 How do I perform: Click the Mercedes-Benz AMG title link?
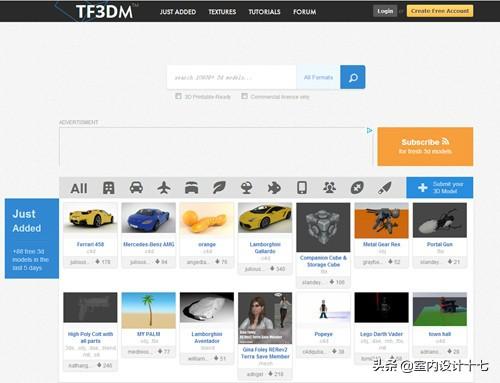pos(149,244)
